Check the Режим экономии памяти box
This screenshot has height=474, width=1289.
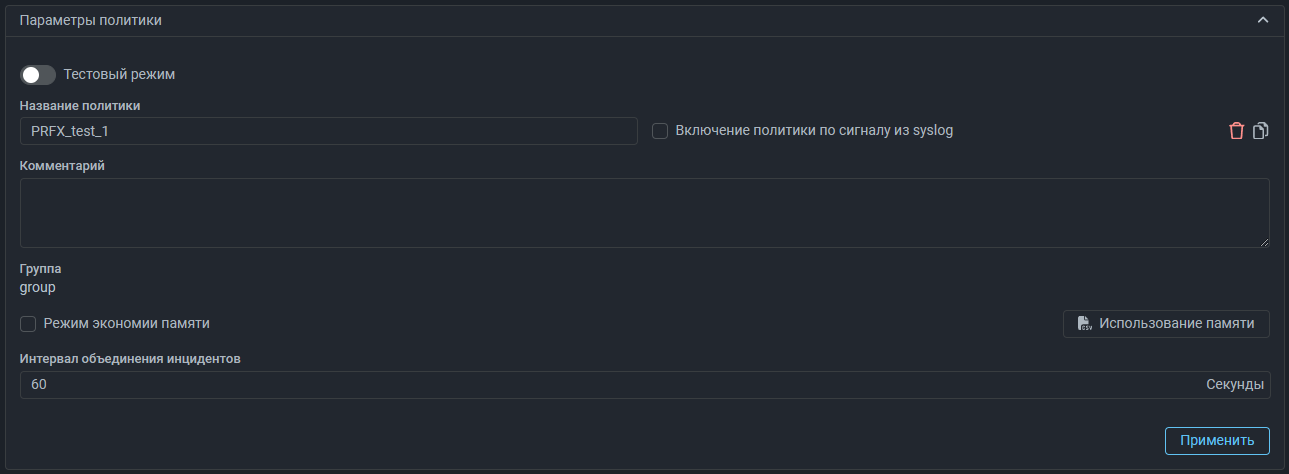[x=28, y=324]
